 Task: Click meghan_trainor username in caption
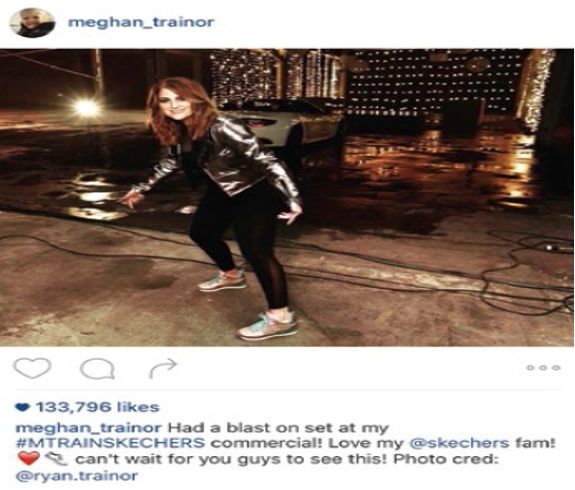point(88,428)
